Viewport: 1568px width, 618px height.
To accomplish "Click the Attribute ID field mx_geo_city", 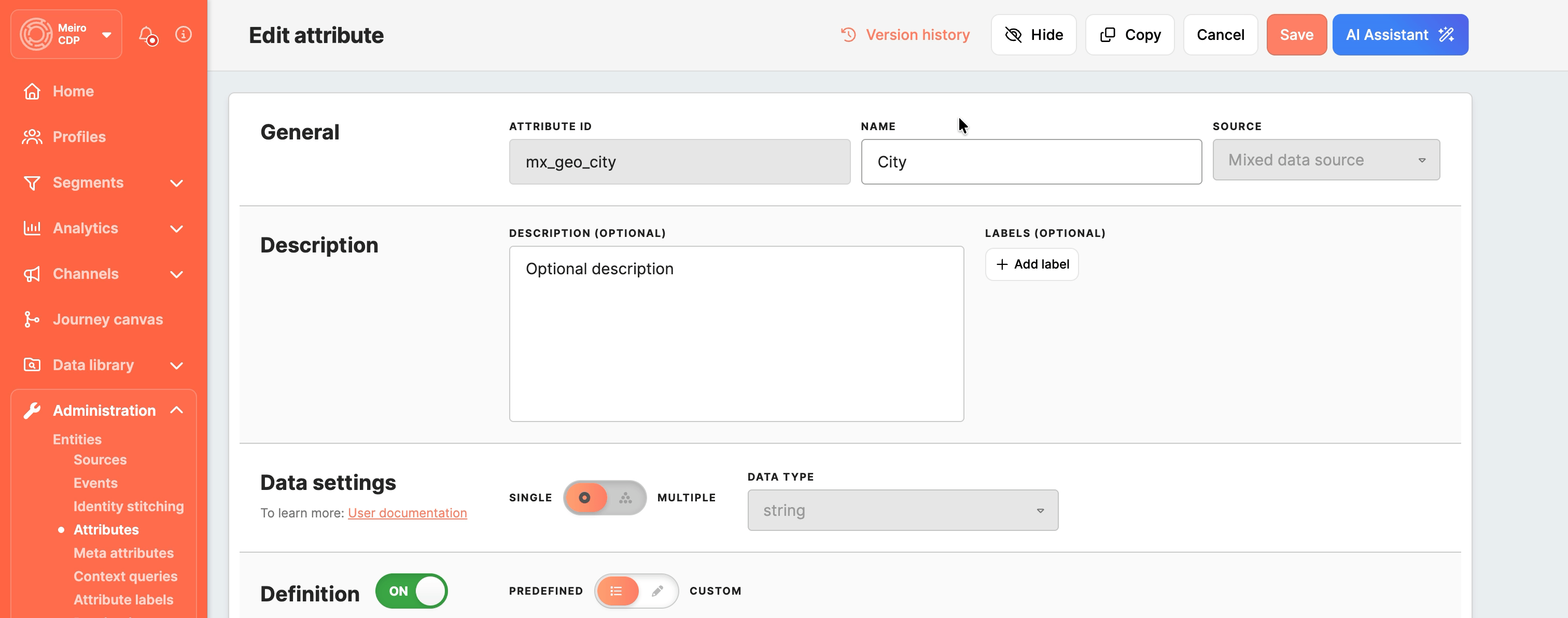I will [x=679, y=162].
